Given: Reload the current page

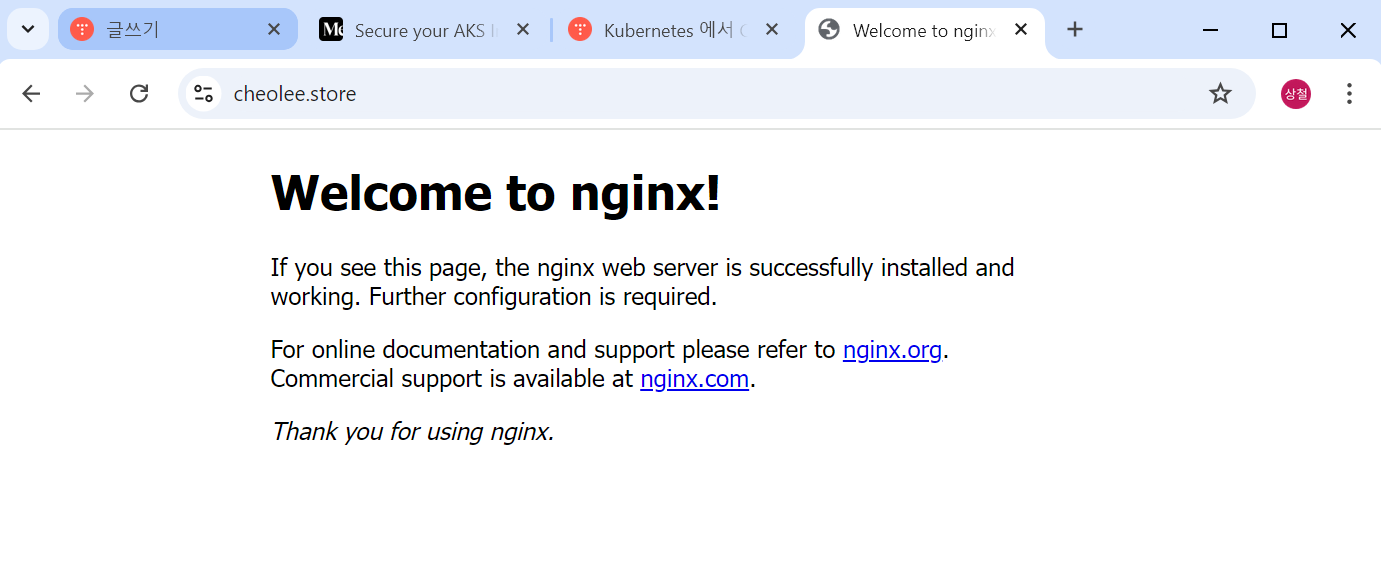Looking at the screenshot, I should 139,94.
